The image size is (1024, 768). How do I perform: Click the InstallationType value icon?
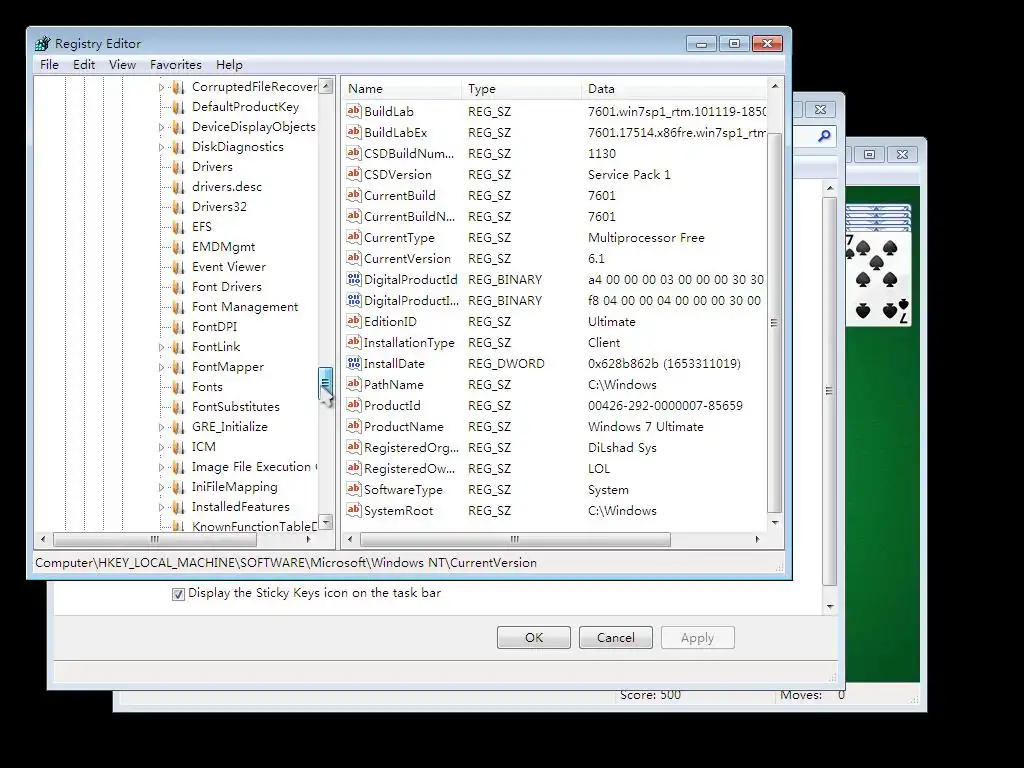pos(353,342)
